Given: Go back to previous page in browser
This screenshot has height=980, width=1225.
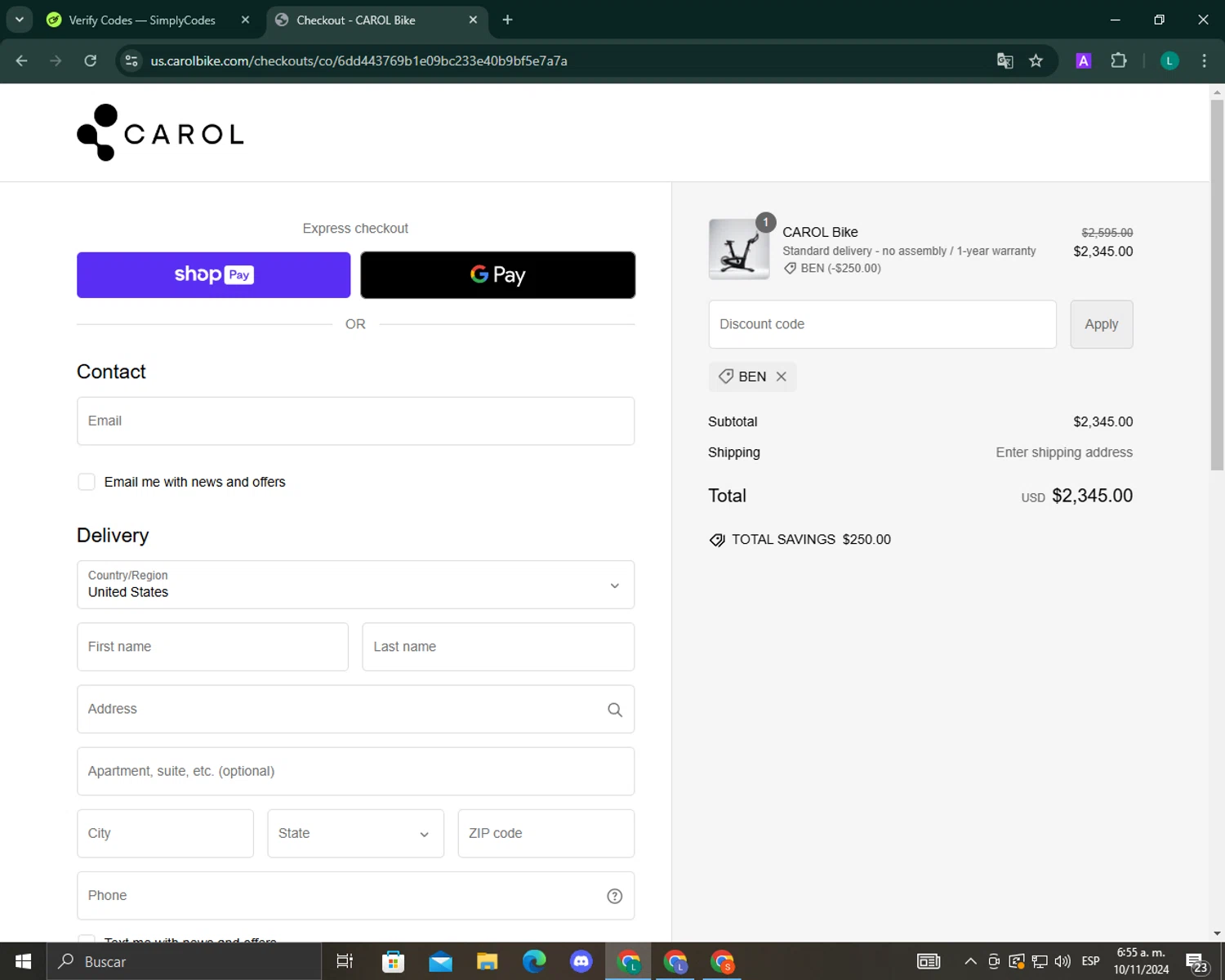Looking at the screenshot, I should 22,60.
